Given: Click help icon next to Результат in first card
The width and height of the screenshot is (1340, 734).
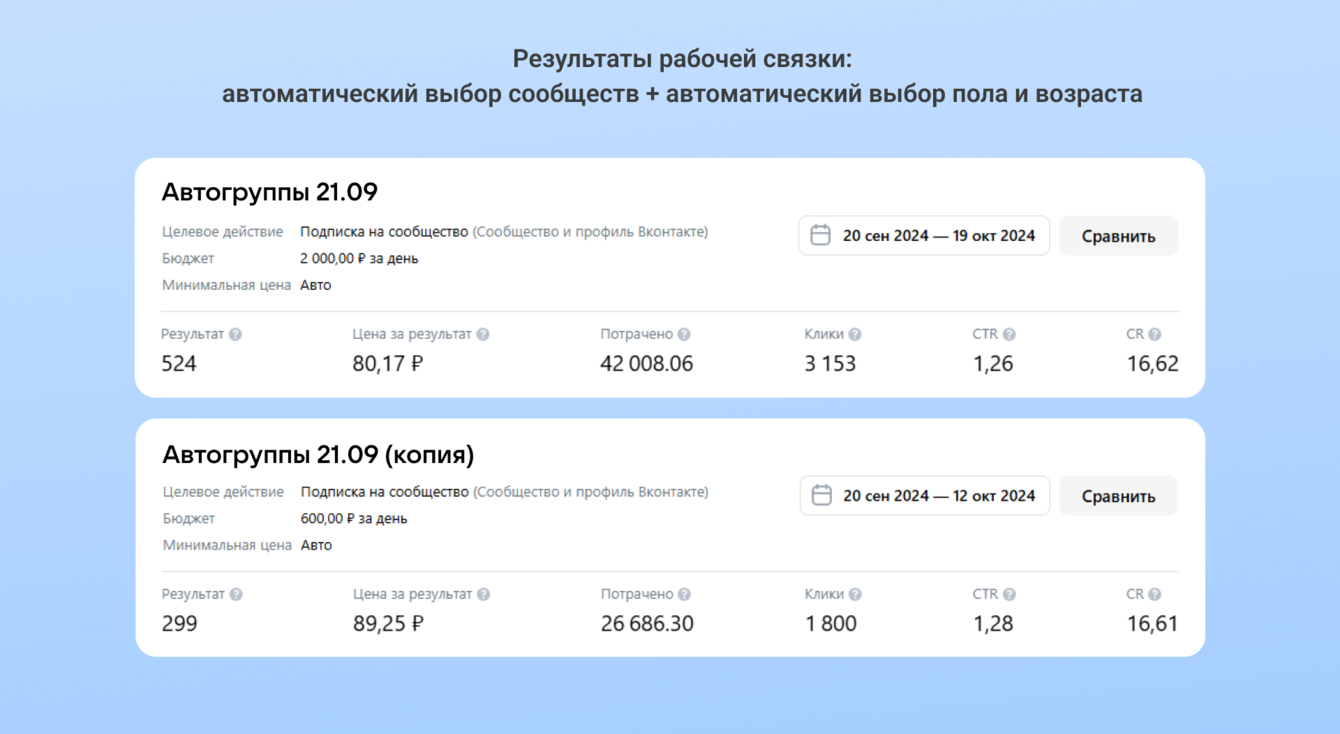Looking at the screenshot, I should pyautogui.click(x=235, y=335).
